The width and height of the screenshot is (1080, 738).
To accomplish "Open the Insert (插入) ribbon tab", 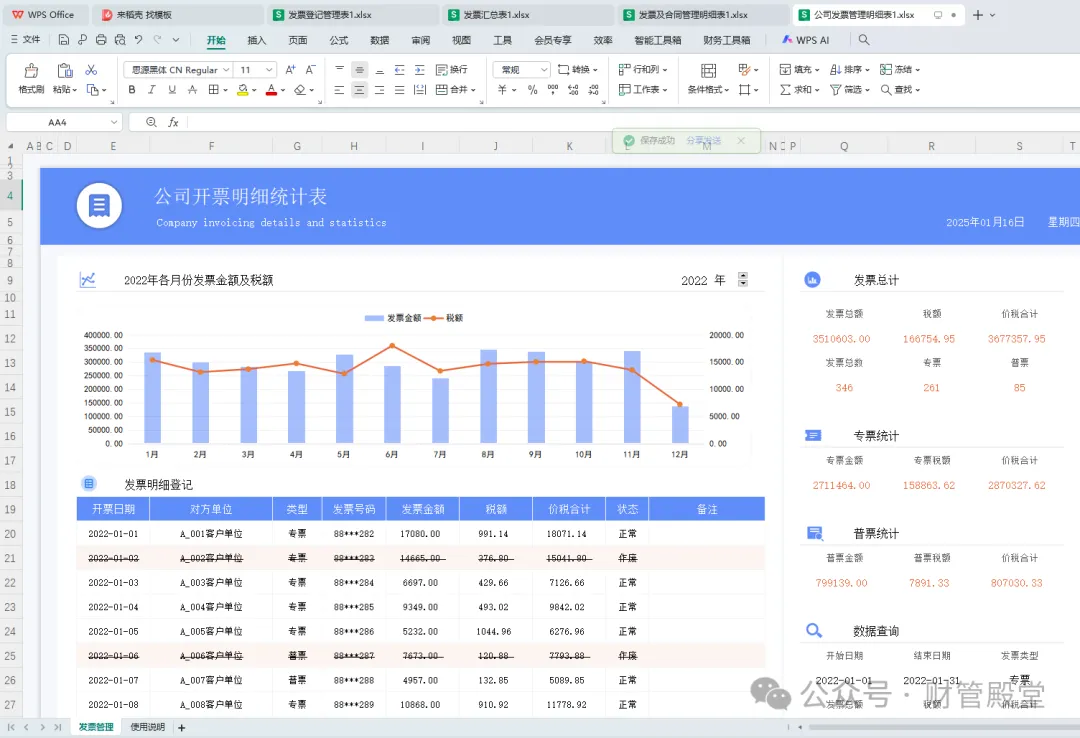I will [257, 40].
